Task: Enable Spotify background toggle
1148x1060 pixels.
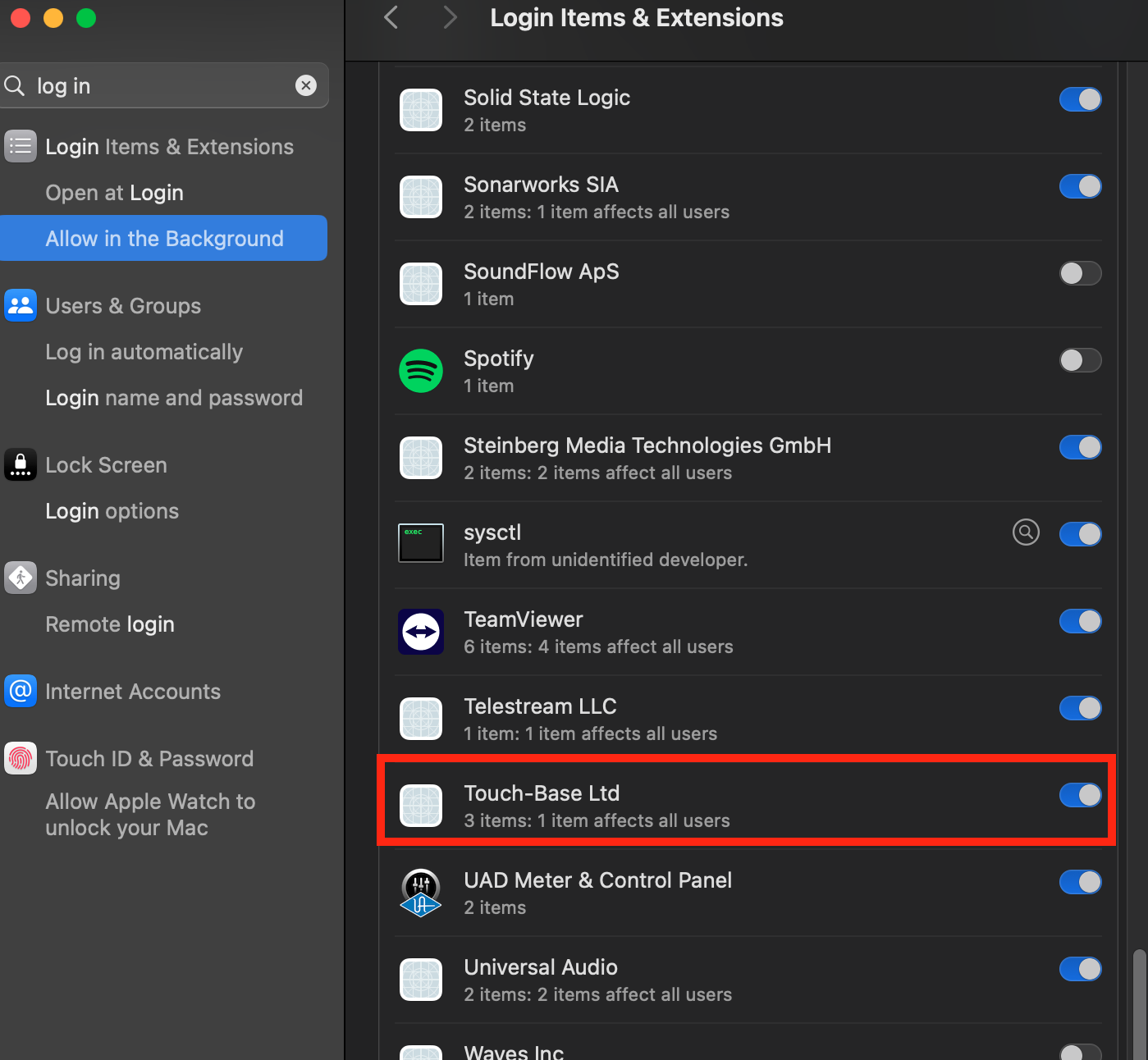Action: (x=1080, y=360)
